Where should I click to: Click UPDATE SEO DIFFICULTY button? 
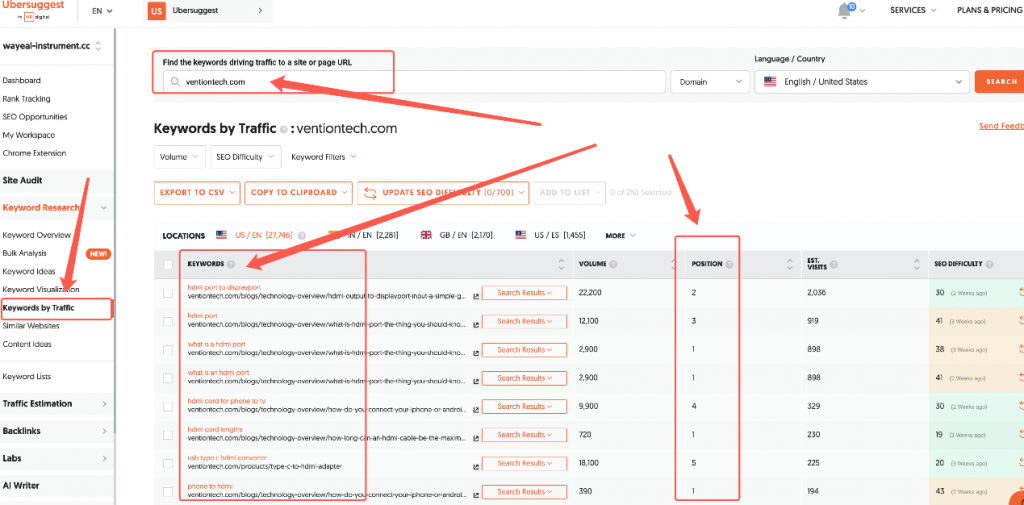point(445,193)
